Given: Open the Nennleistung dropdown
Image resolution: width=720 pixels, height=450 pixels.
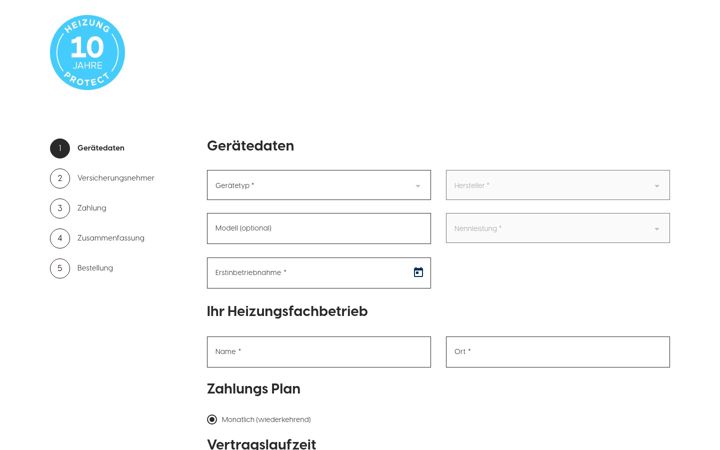Looking at the screenshot, I should (557, 228).
